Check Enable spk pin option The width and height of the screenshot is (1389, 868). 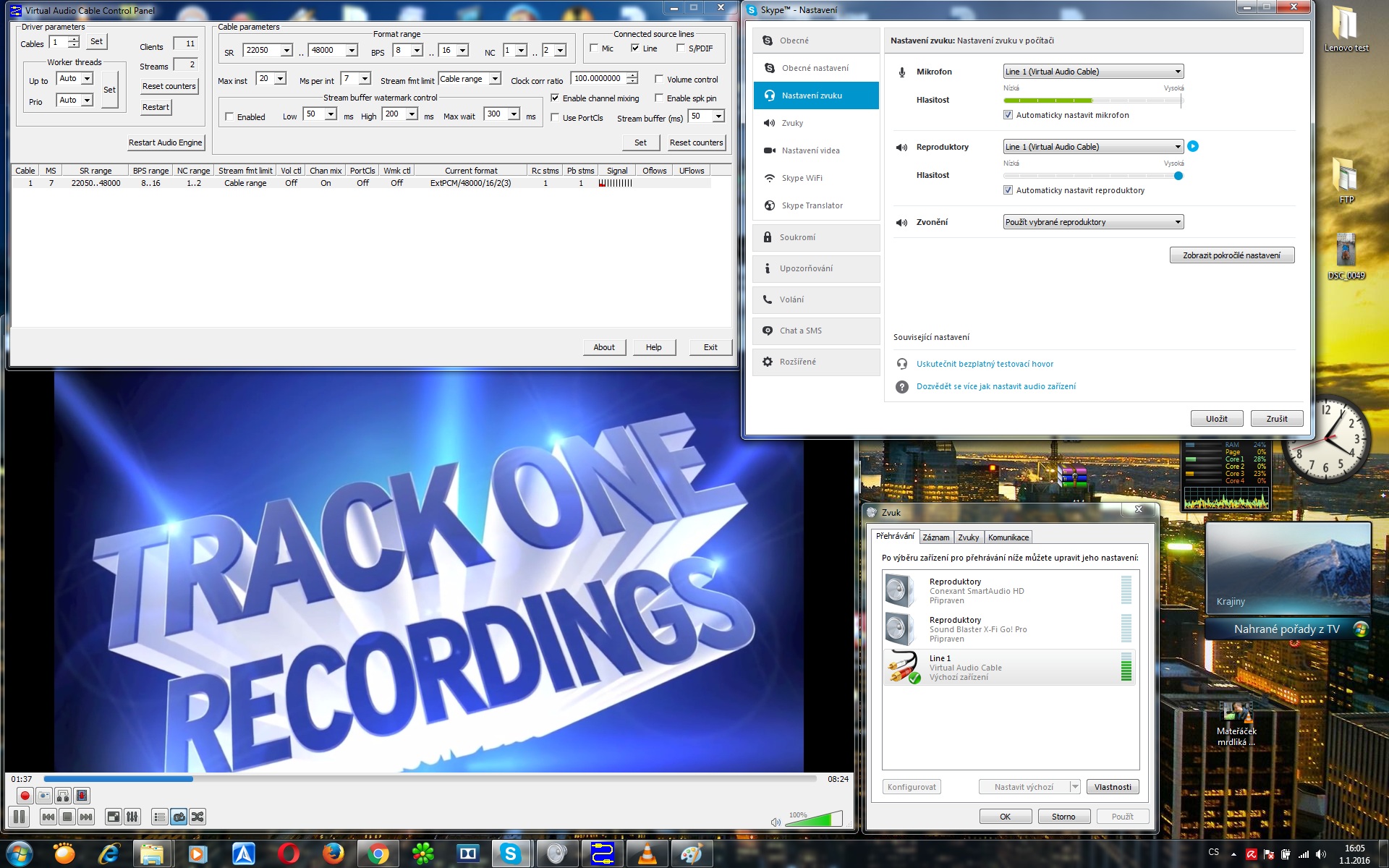click(659, 98)
